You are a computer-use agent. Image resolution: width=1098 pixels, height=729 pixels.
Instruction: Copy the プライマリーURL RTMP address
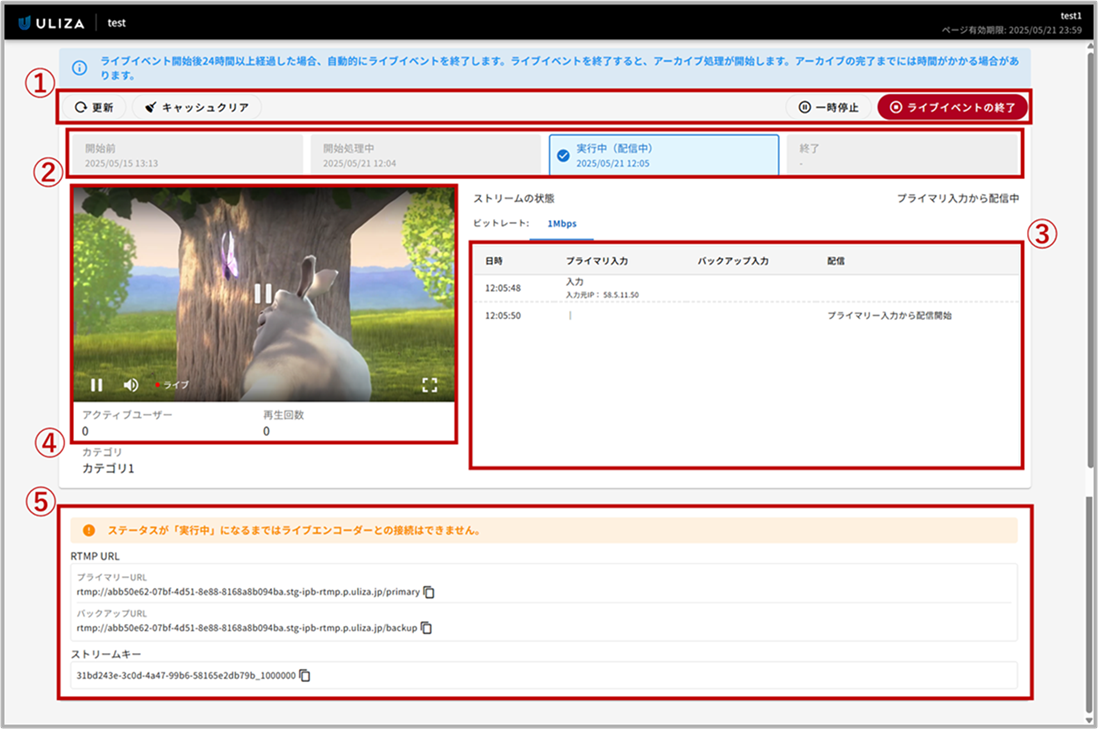click(429, 592)
